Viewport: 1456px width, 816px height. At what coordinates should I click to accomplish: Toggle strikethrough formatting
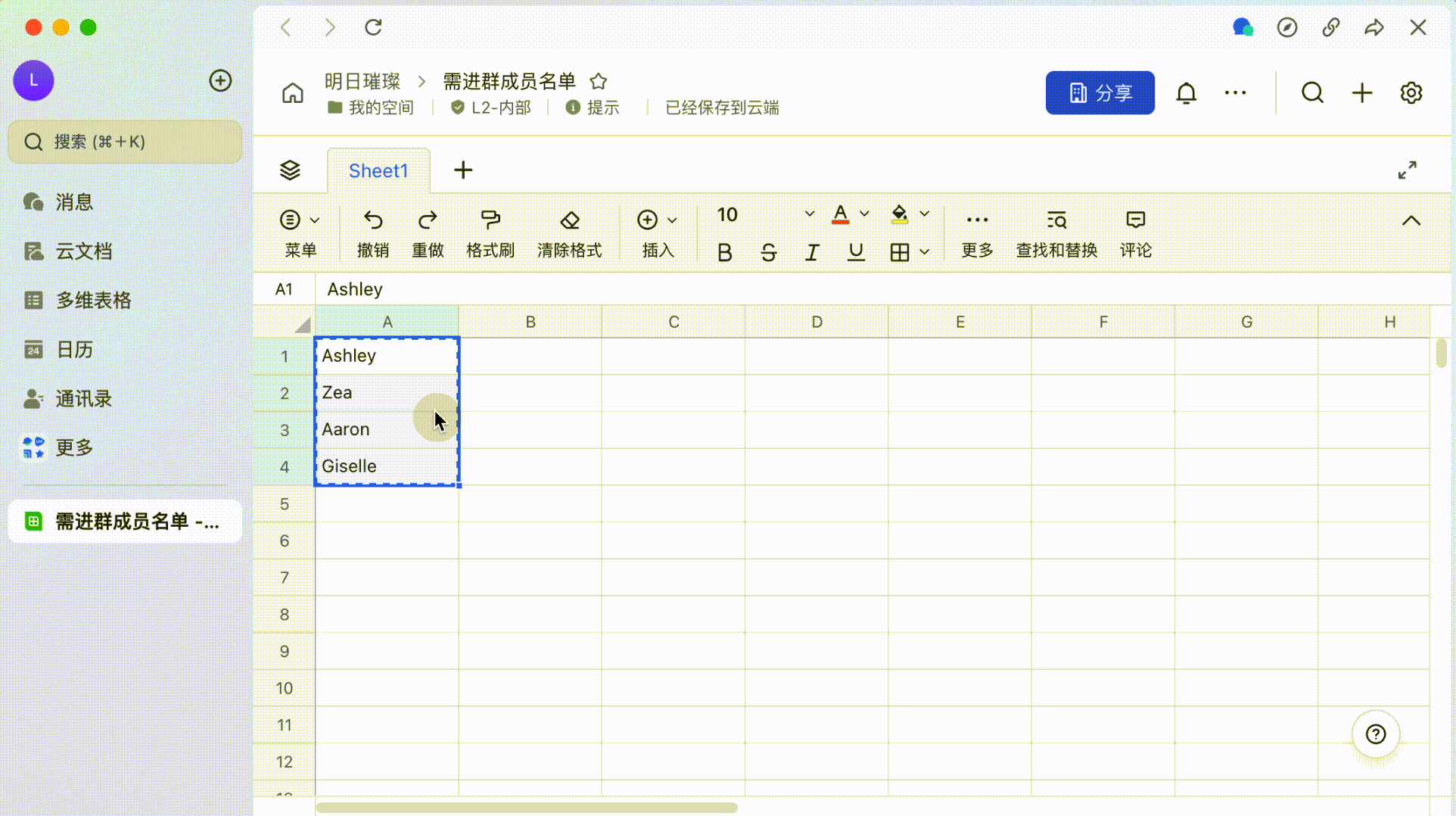click(x=768, y=252)
